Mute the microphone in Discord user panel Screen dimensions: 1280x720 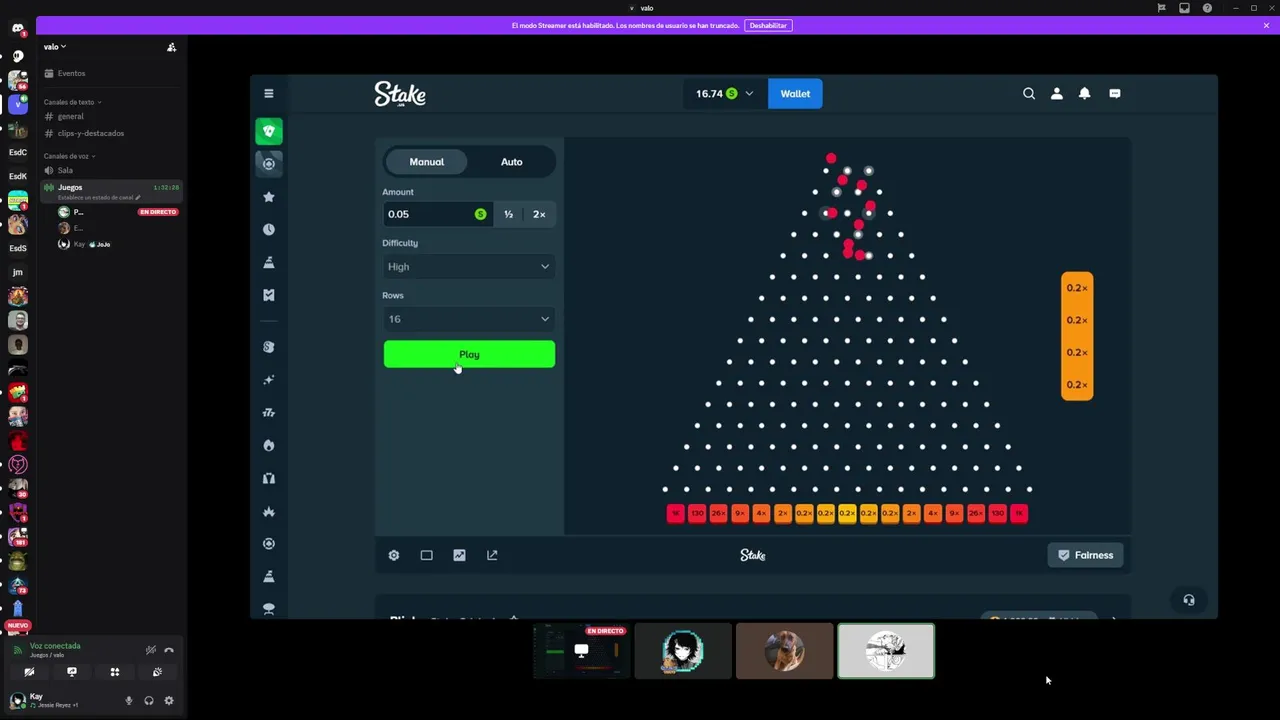pyautogui.click(x=128, y=700)
